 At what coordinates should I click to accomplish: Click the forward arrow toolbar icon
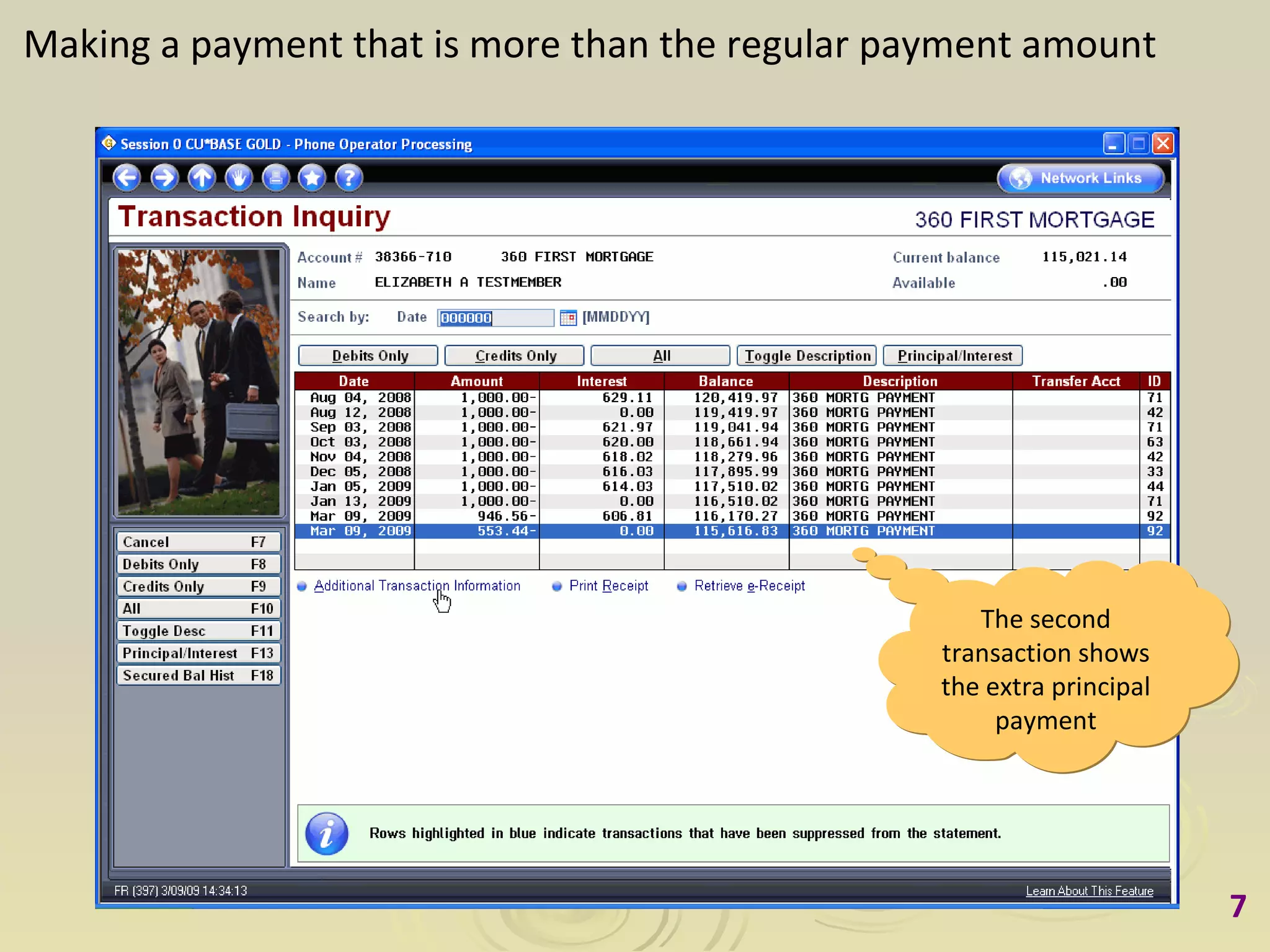[x=164, y=178]
